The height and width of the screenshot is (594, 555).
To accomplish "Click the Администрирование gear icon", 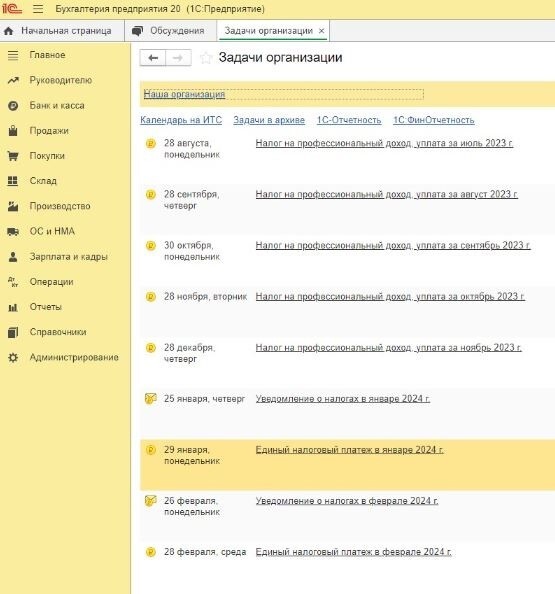I will tap(13, 358).
